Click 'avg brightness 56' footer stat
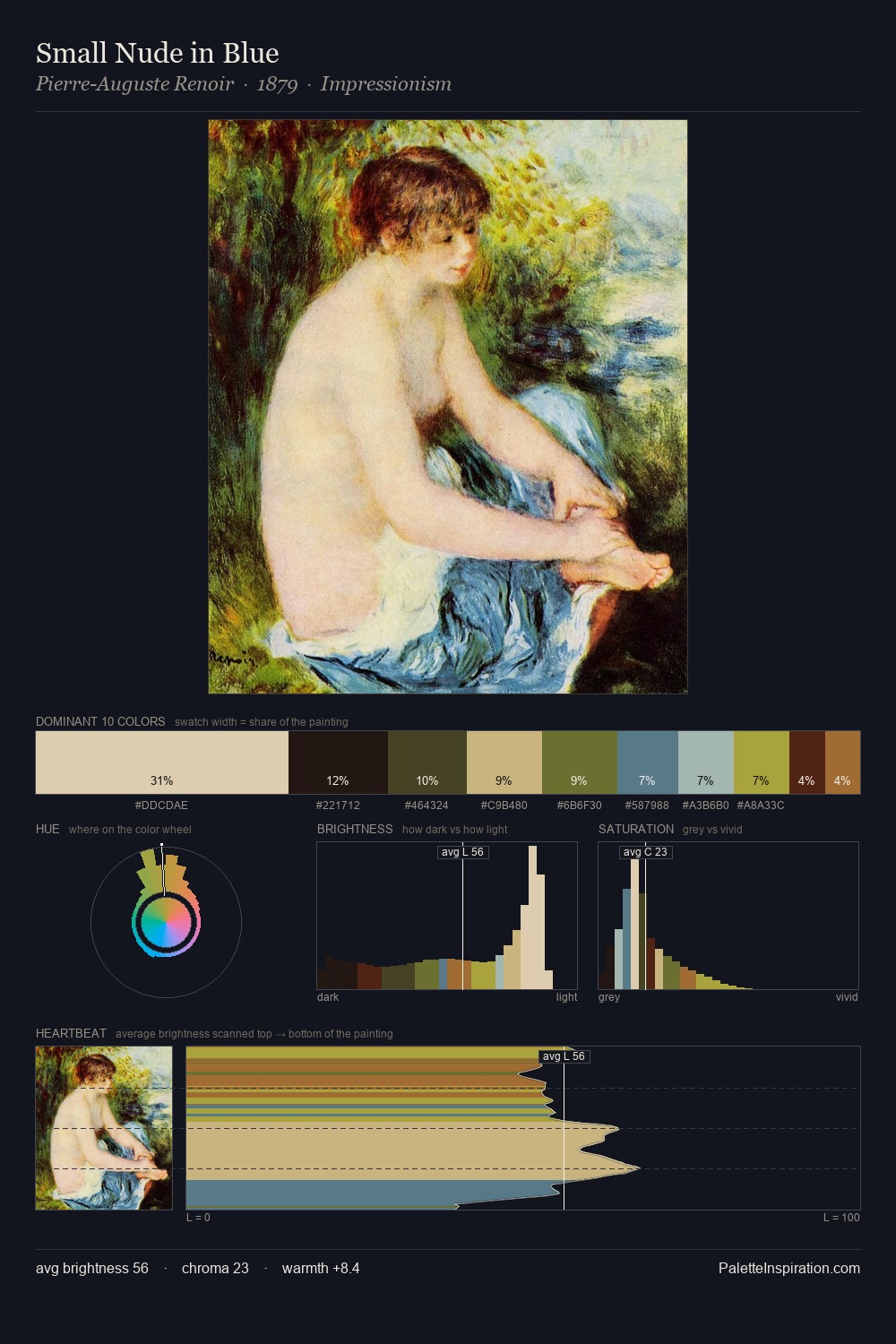Image resolution: width=896 pixels, height=1344 pixels. (92, 1268)
